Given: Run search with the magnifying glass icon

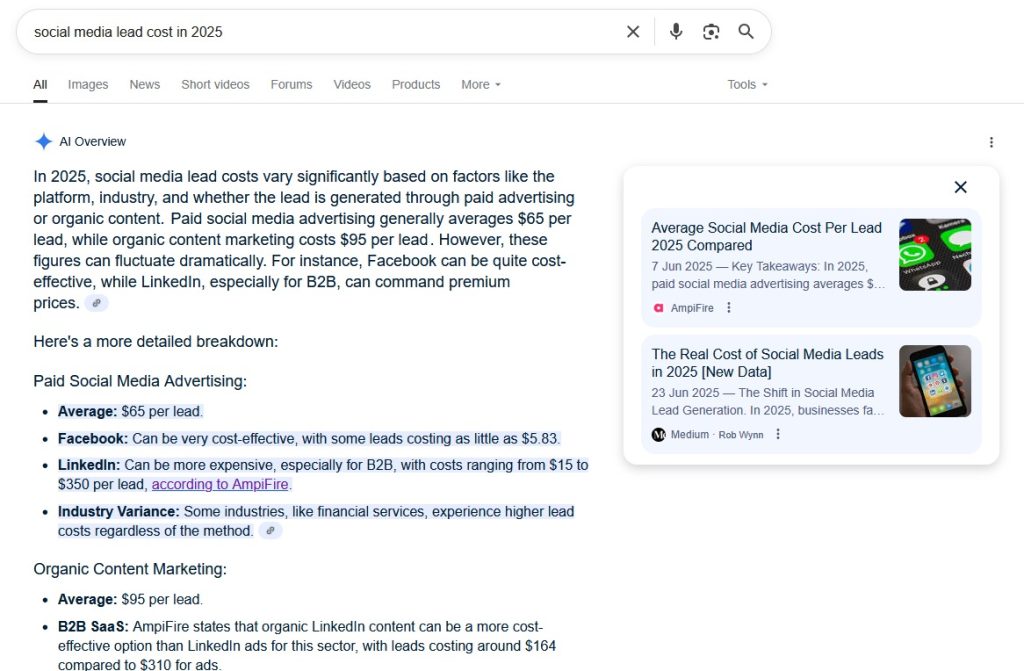Looking at the screenshot, I should coord(746,31).
